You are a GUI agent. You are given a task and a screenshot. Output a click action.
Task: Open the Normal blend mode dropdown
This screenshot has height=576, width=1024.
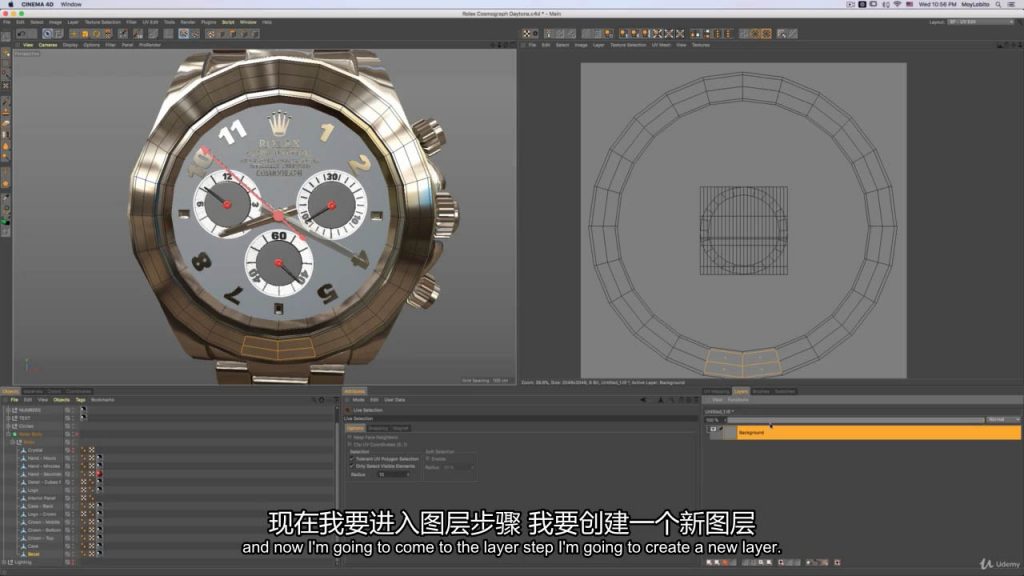[1004, 420]
